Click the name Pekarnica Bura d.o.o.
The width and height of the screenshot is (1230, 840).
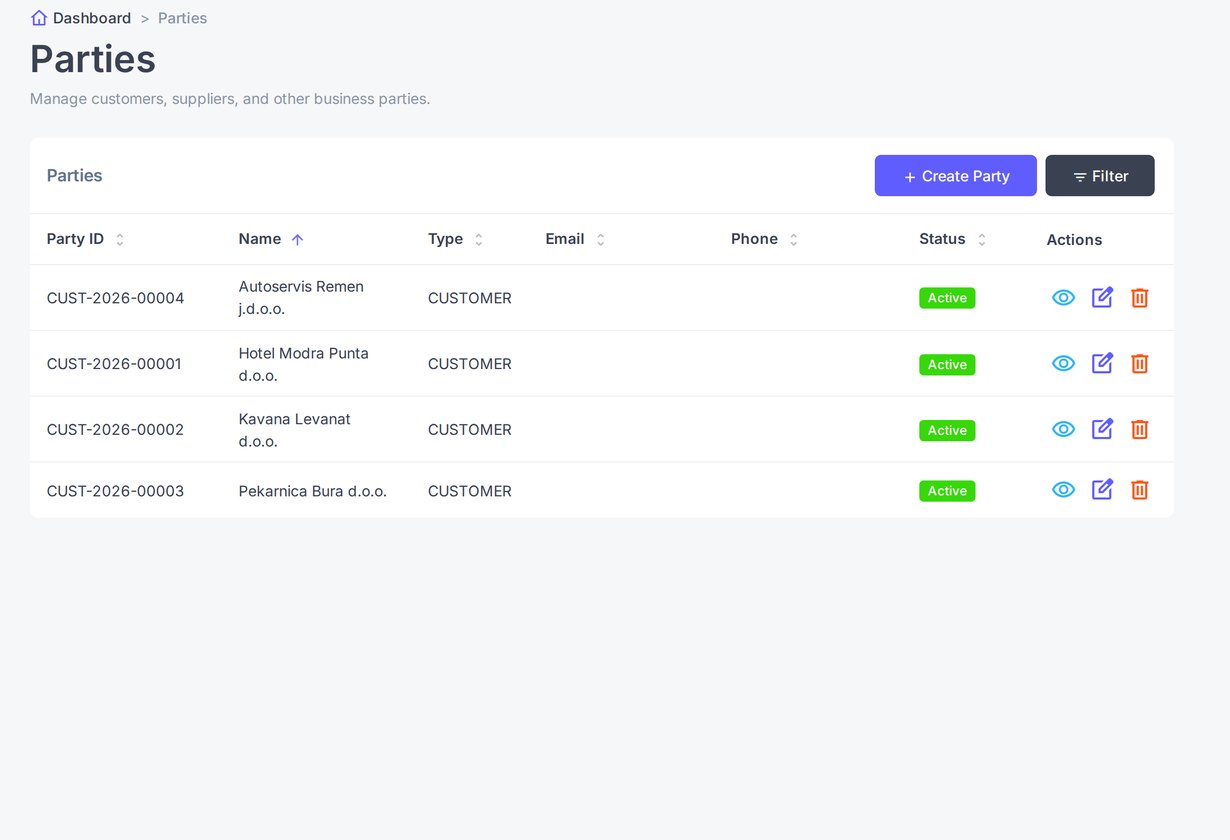coord(313,491)
